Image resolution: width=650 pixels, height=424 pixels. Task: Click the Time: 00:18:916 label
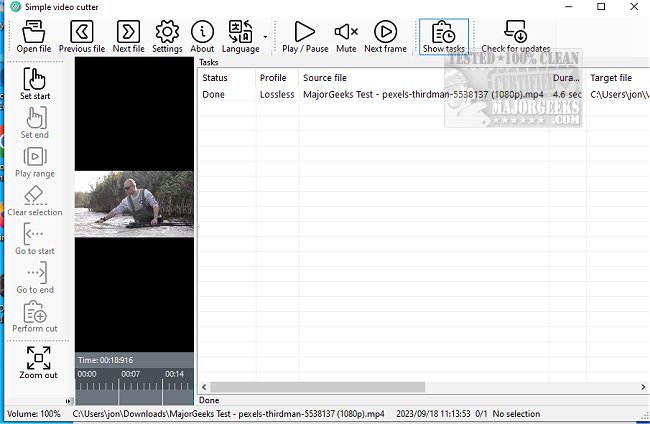[x=106, y=360]
